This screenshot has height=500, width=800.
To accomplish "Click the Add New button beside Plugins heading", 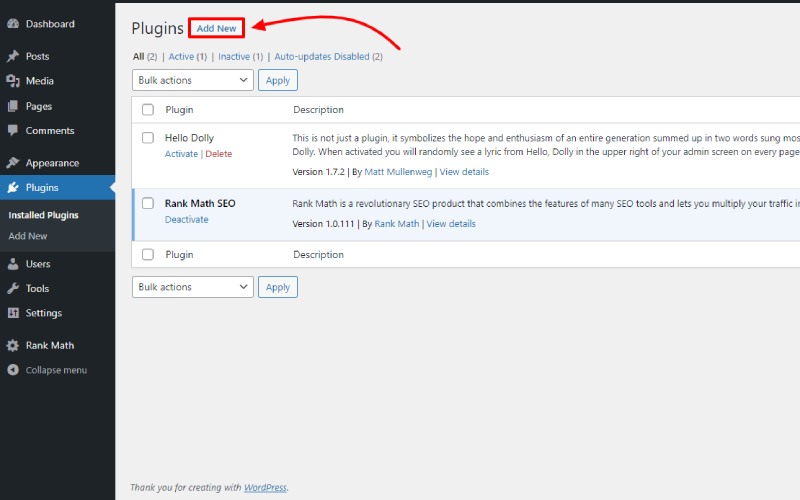I will (216, 28).
